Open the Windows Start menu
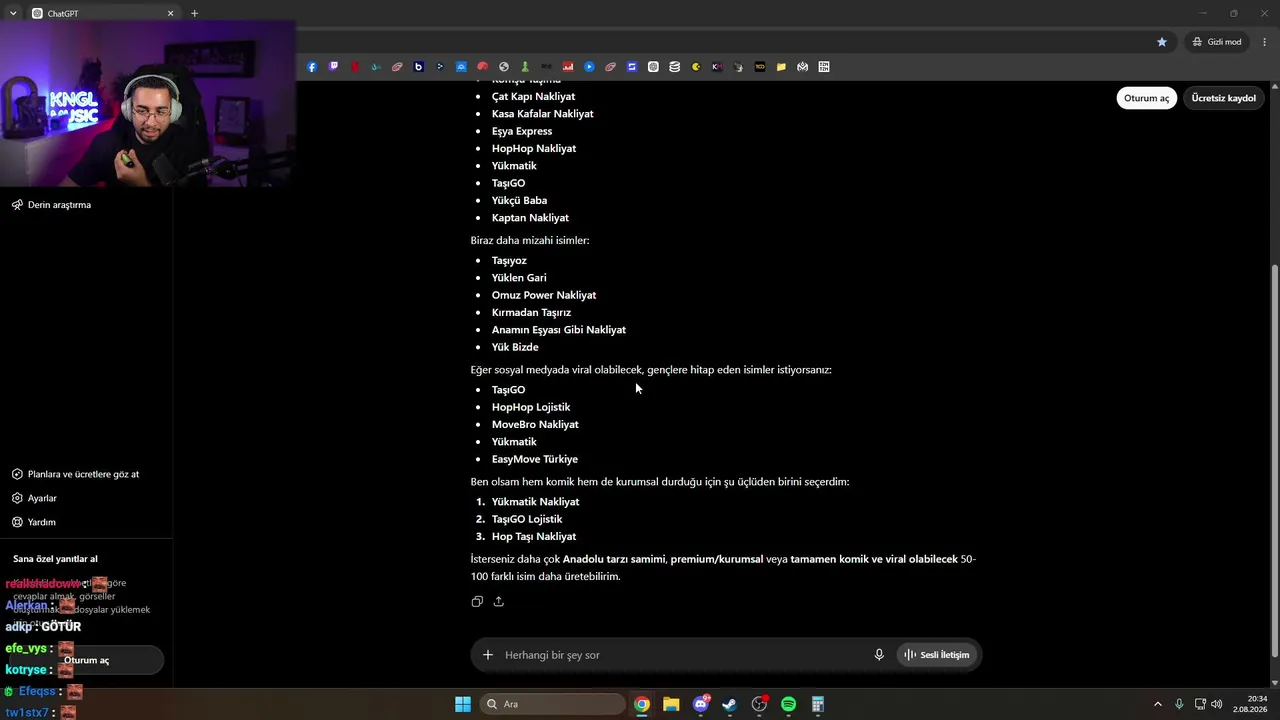This screenshot has height=720, width=1280. pos(463,704)
